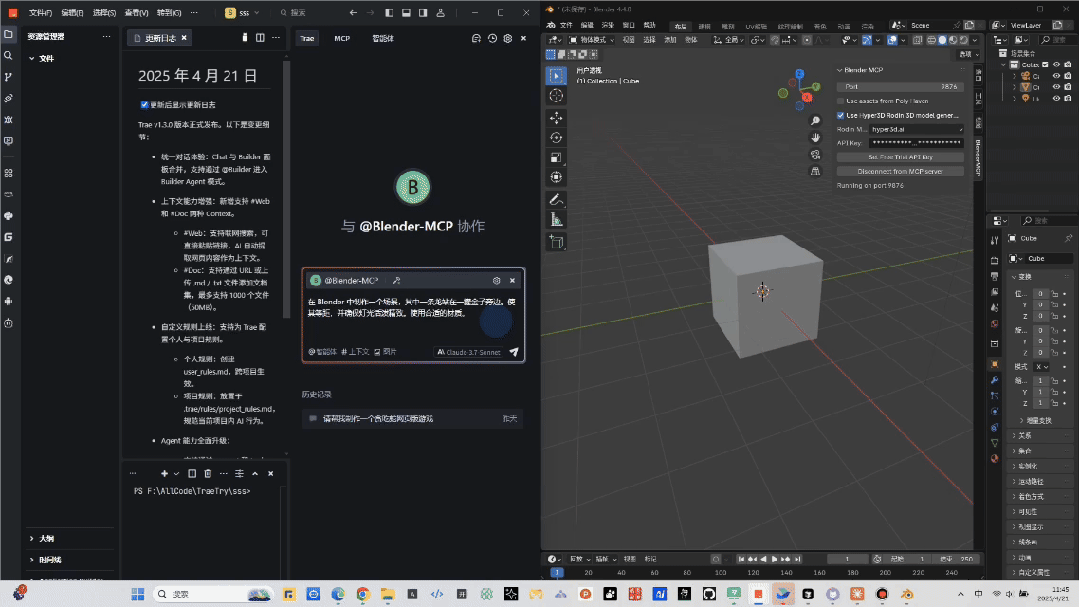Enable Use assets from Poly Haven

pyautogui.click(x=840, y=101)
